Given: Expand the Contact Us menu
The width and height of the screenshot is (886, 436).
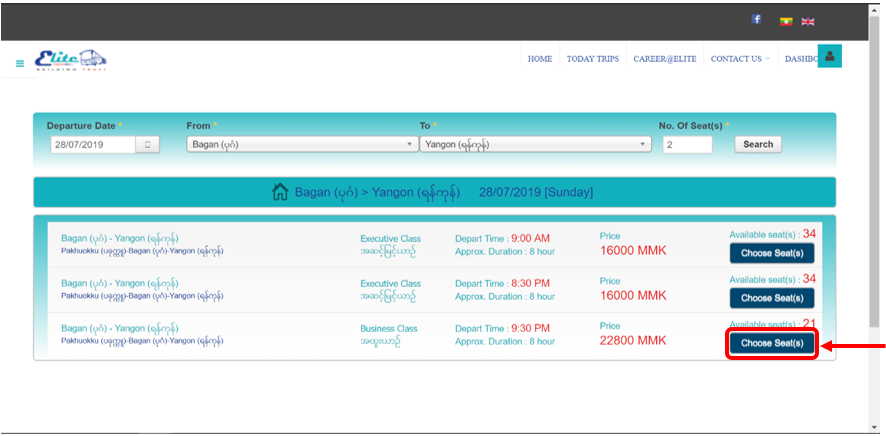Looking at the screenshot, I should [x=740, y=59].
